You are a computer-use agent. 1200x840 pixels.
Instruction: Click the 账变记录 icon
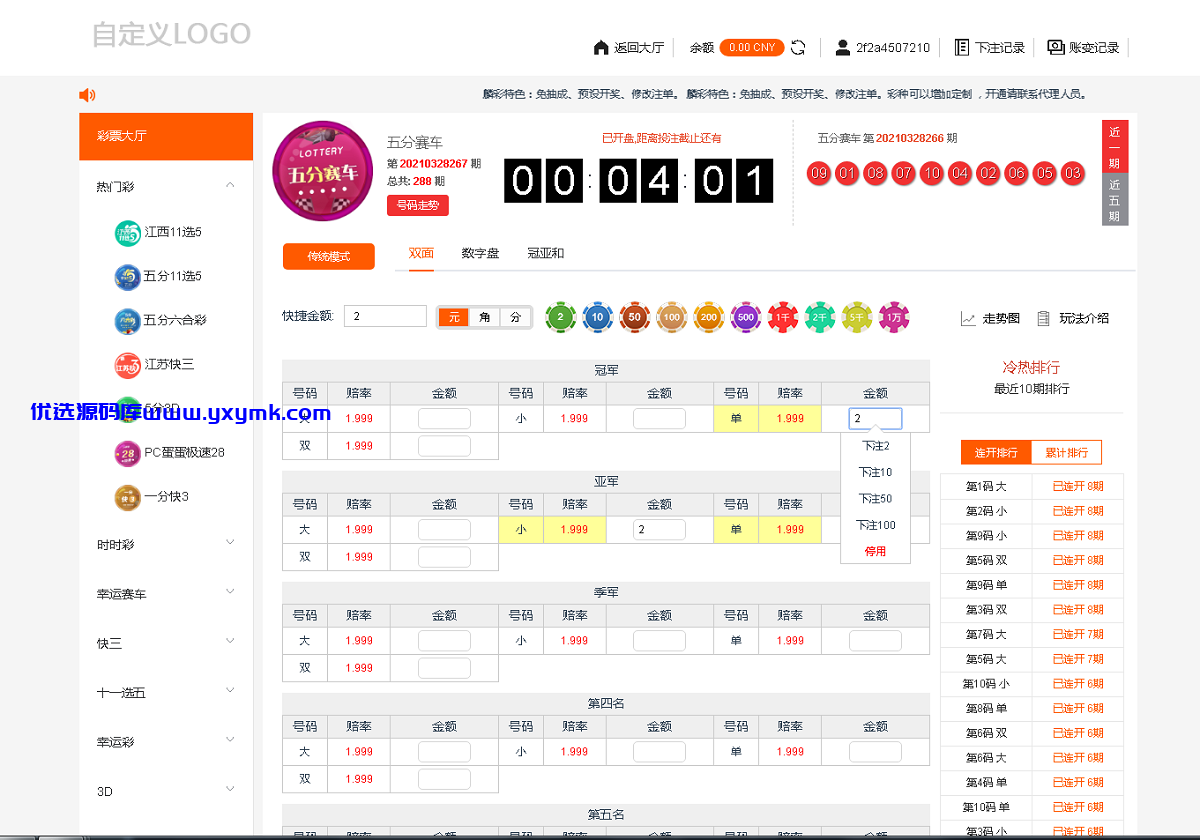coord(1056,47)
